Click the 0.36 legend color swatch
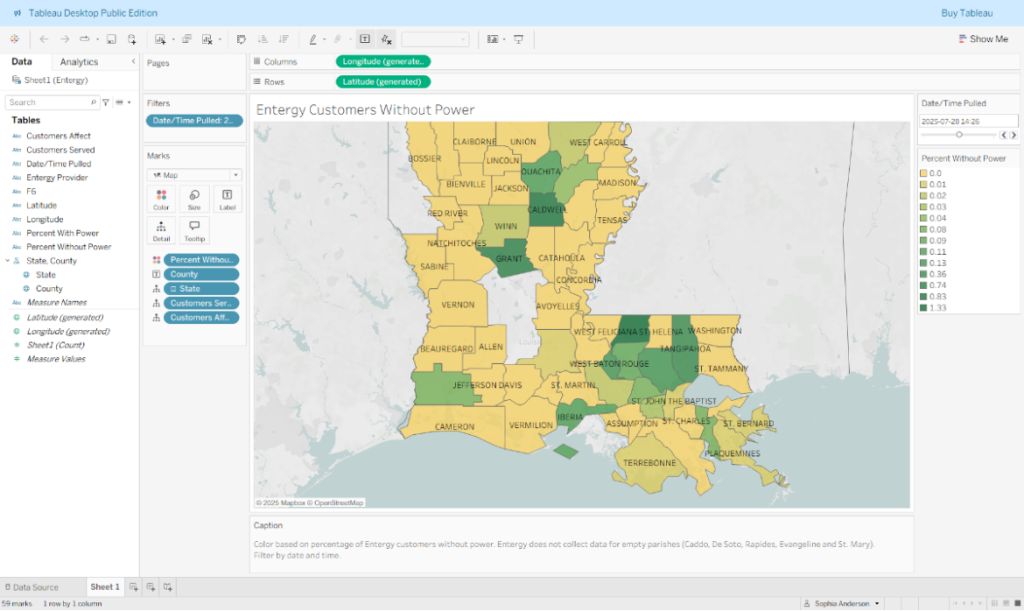 (923, 274)
